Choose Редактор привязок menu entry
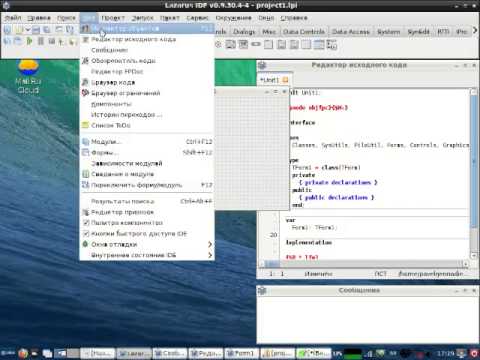 (x=147, y=212)
